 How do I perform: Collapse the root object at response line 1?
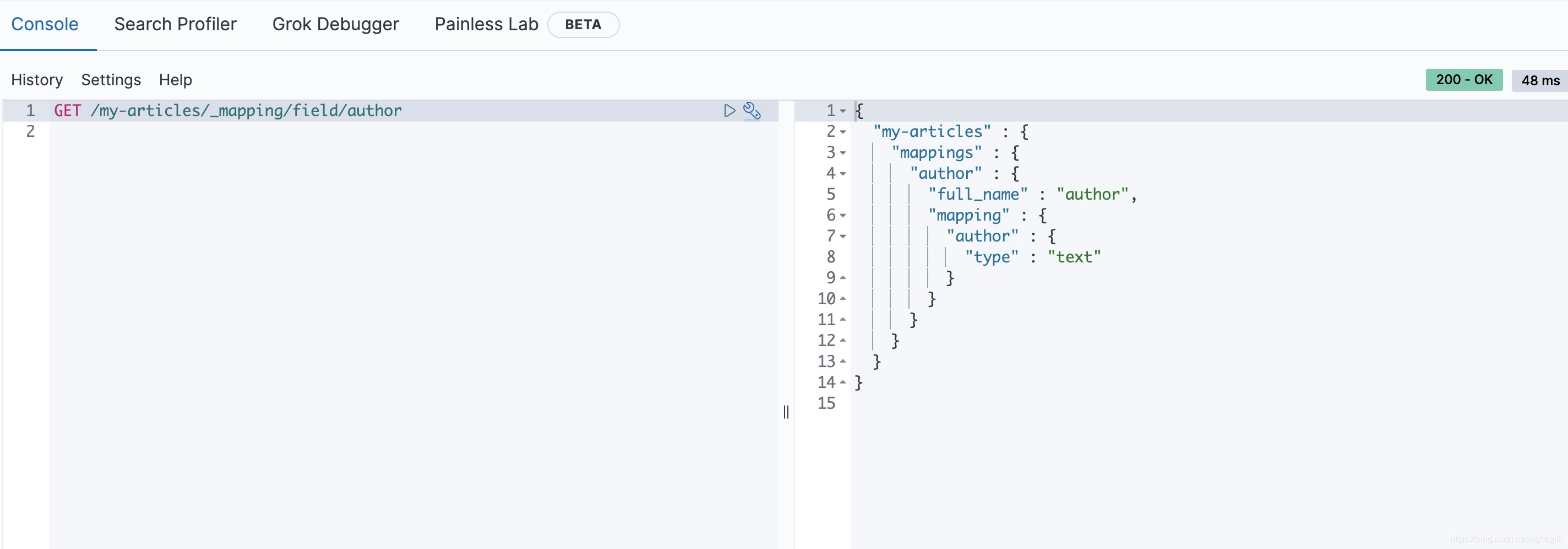843,111
